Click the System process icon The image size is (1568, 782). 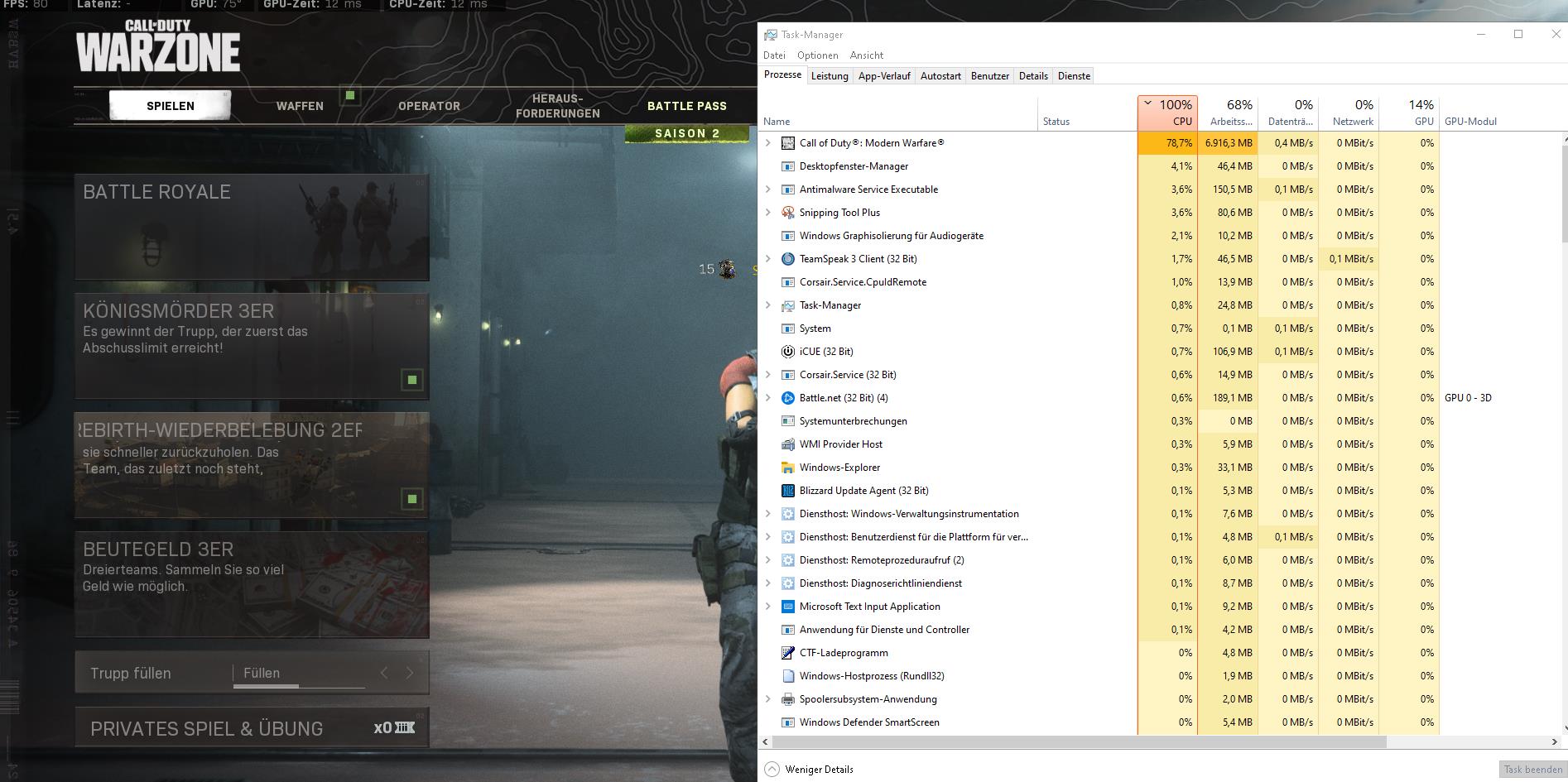(787, 329)
